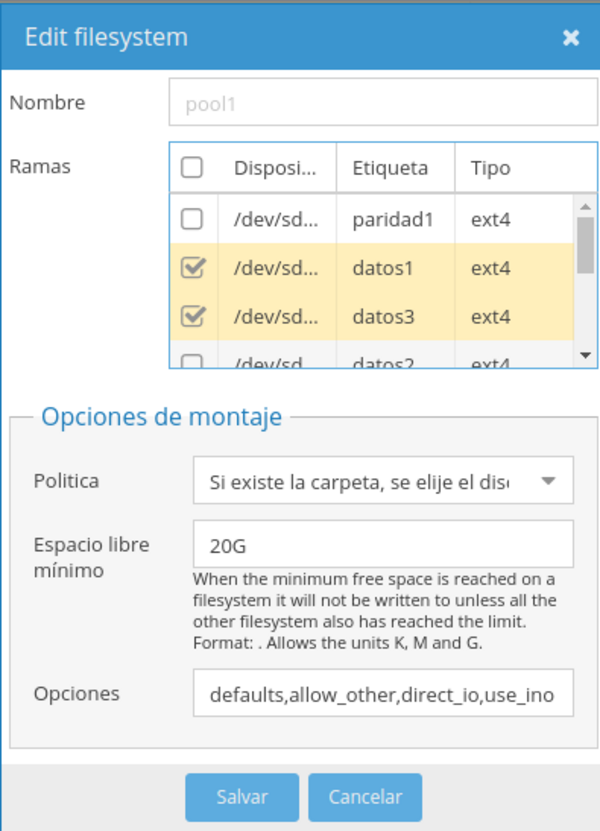Click the Opciones mount options field

[x=382, y=693]
